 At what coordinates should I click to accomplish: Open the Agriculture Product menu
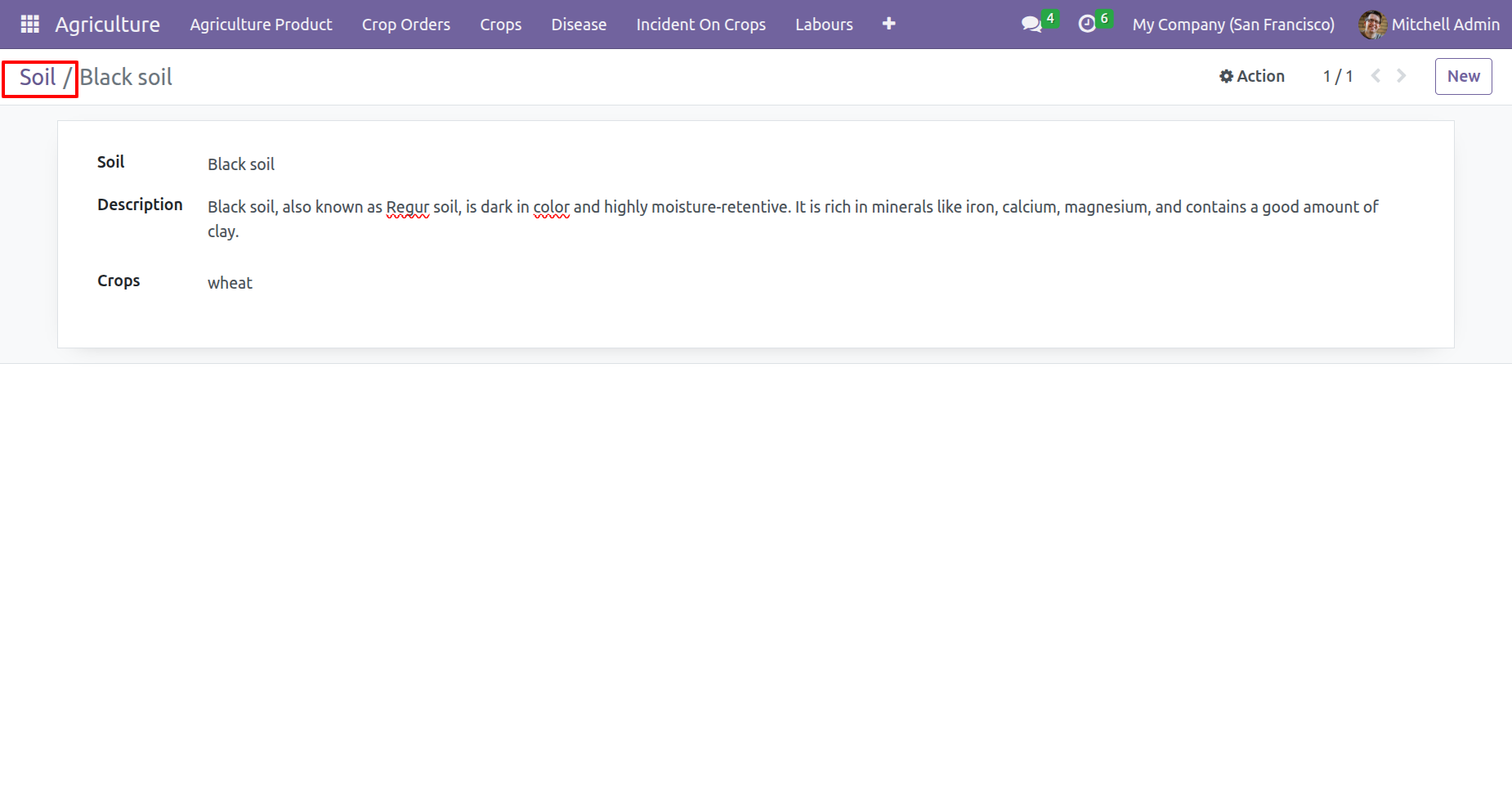click(262, 25)
